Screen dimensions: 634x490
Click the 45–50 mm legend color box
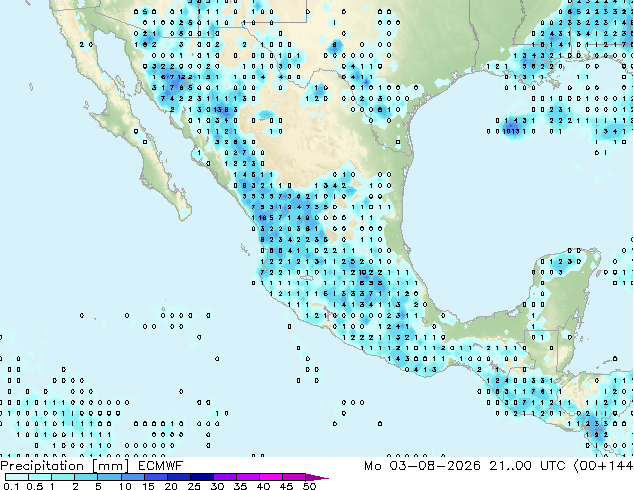294,477
